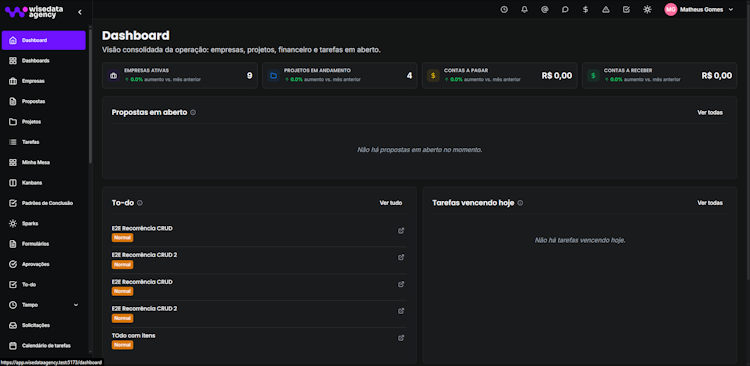Click 'Não há tarefas vencendo hoje.' text
Viewport: 750px width, 366px height.
point(580,240)
